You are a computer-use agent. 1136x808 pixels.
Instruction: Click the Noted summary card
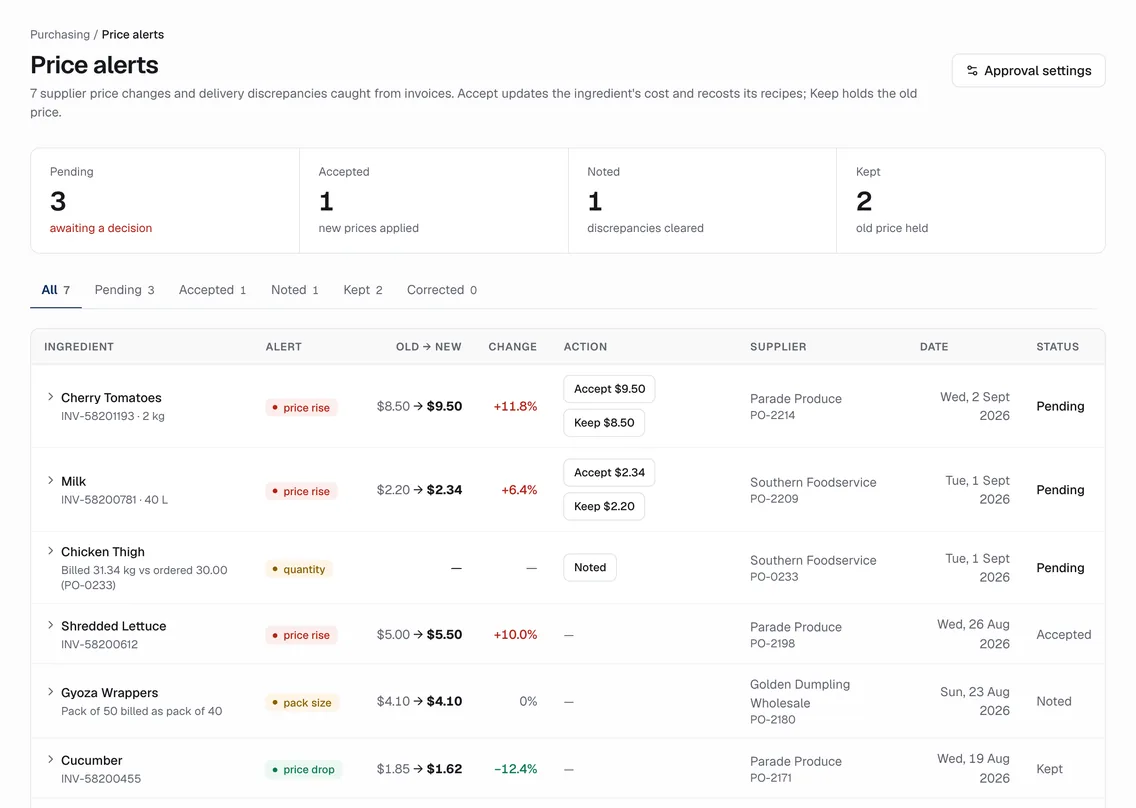[x=703, y=201]
